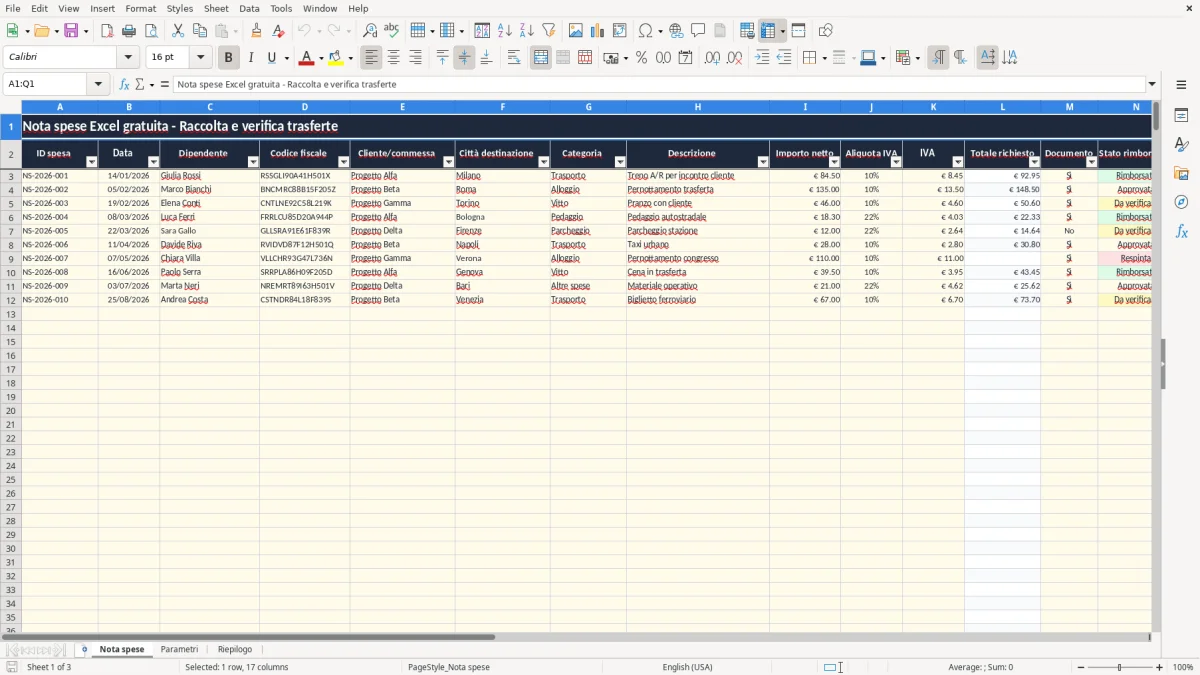Image resolution: width=1200 pixels, height=675 pixels.
Task: Run the Spelling check icon
Action: point(392,31)
